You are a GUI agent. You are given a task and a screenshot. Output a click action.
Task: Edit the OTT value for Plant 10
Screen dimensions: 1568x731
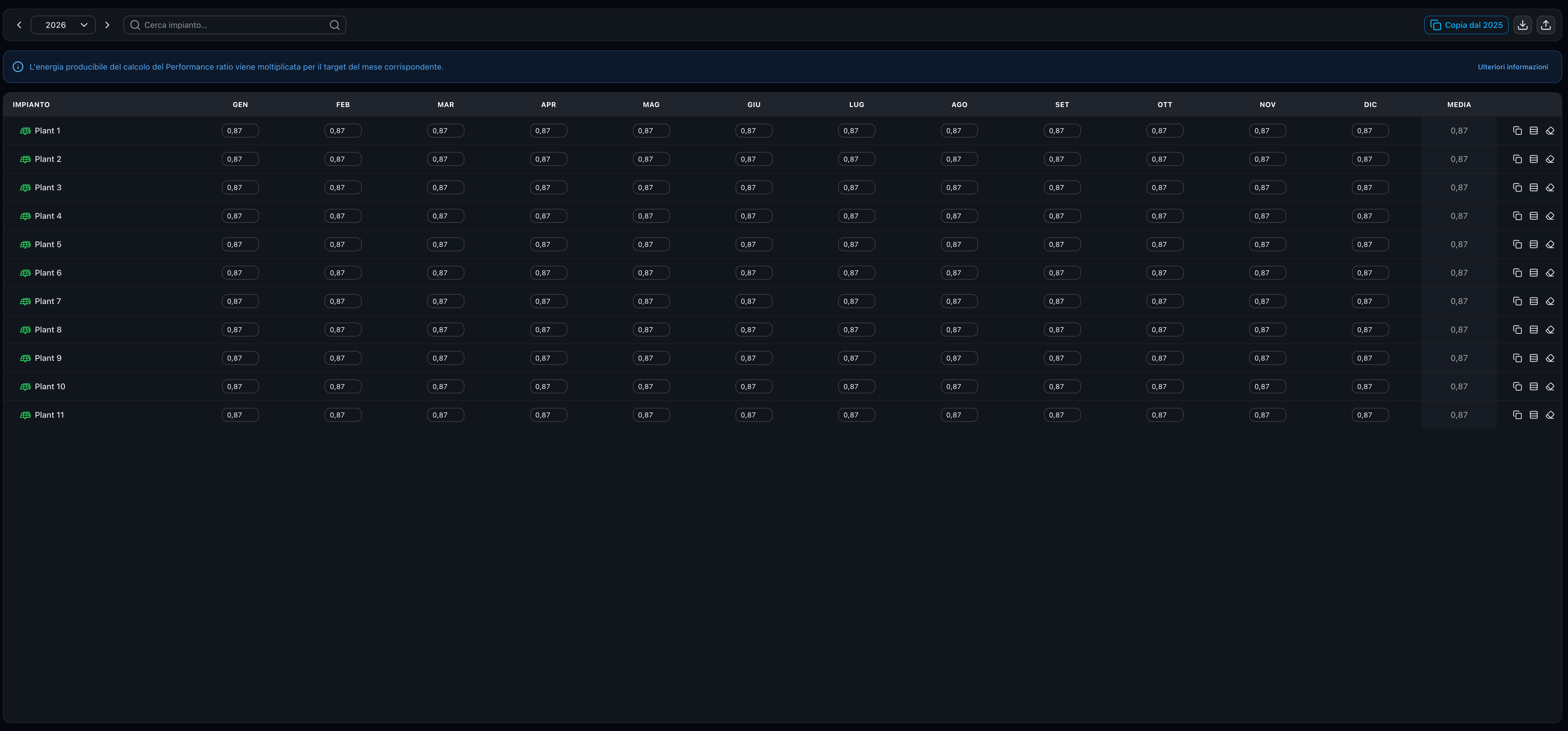point(1165,386)
